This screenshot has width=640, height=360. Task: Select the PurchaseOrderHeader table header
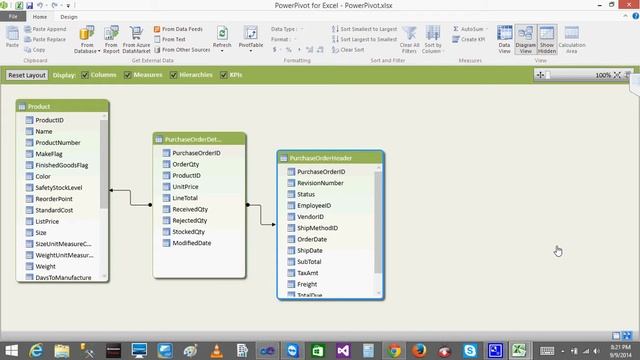[330, 158]
